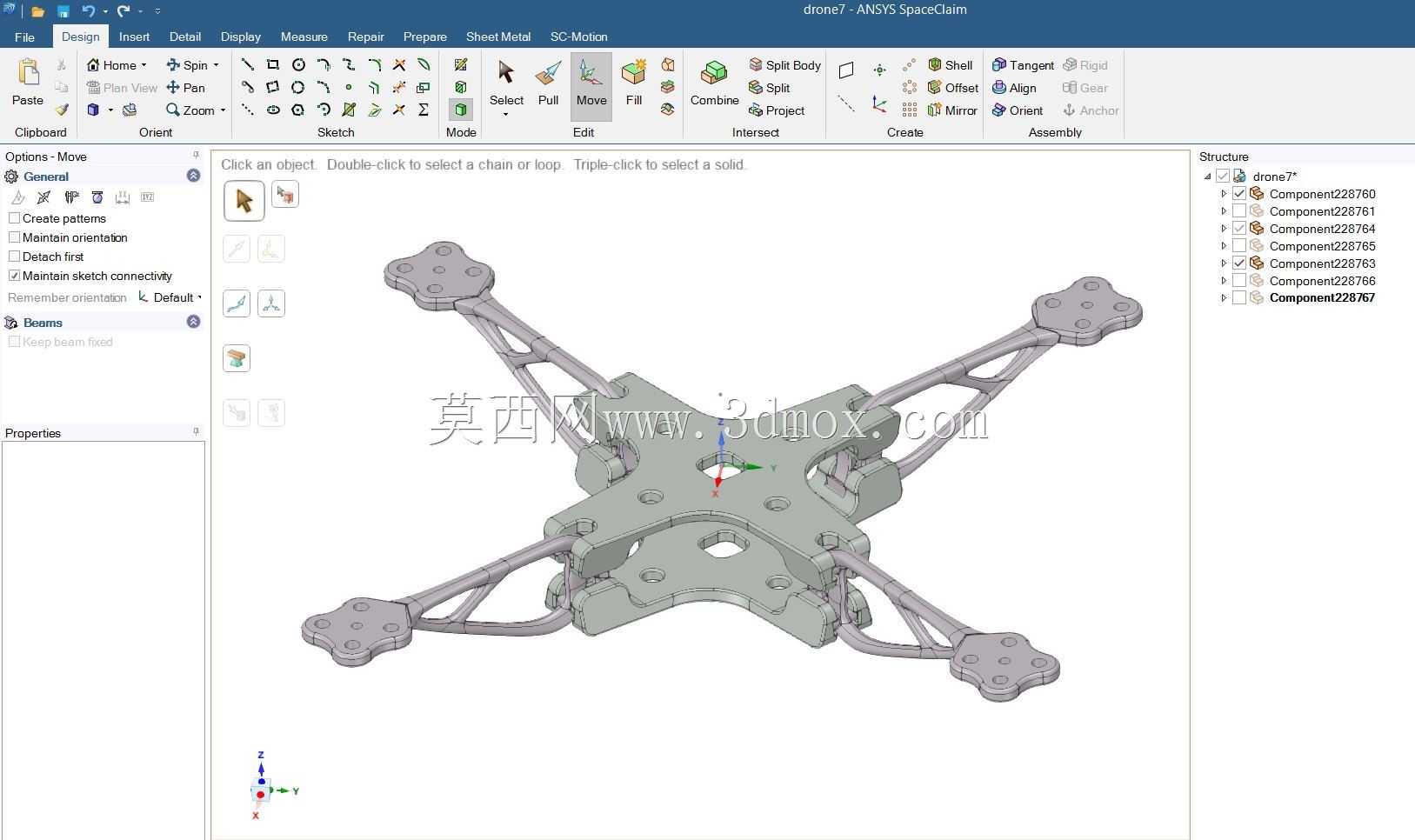Click the view orientation triad cube
The height and width of the screenshot is (840, 1415).
pyautogui.click(x=261, y=790)
